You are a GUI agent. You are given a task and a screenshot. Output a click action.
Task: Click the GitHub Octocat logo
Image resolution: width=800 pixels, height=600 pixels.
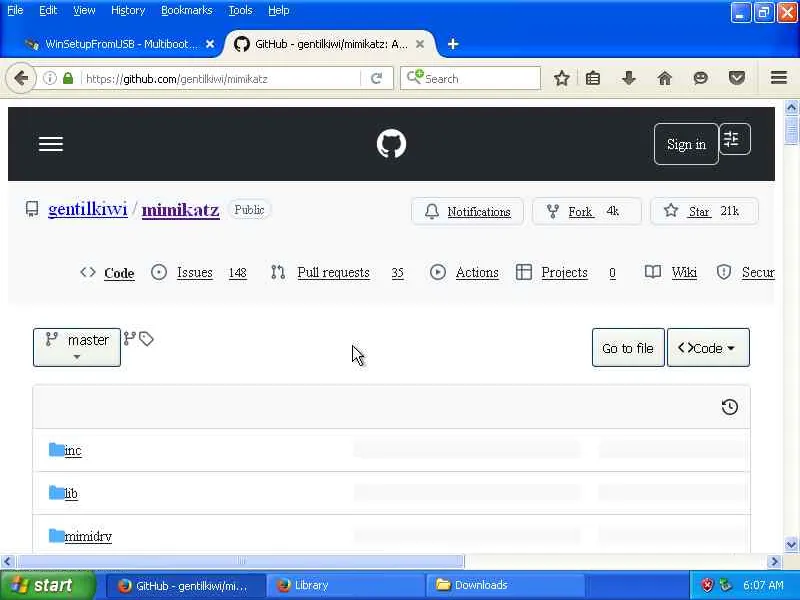pyautogui.click(x=391, y=144)
